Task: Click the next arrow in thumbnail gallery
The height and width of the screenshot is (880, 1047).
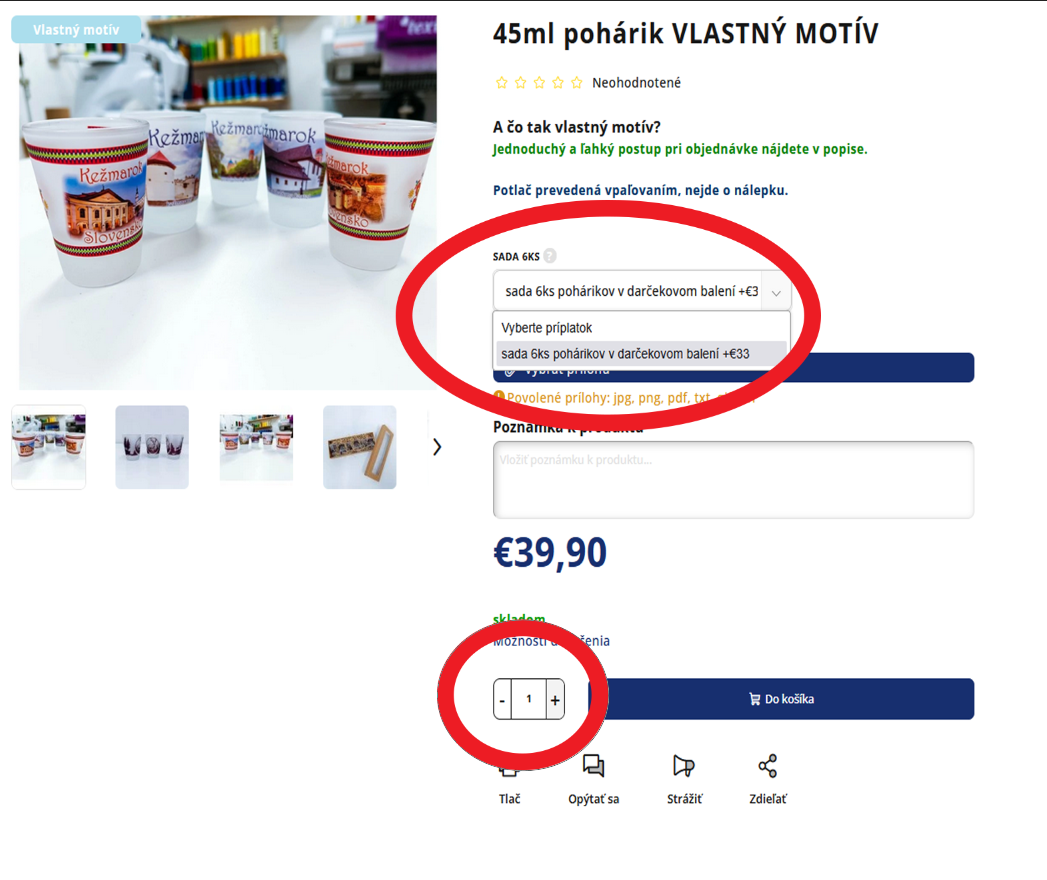Action: [x=437, y=447]
